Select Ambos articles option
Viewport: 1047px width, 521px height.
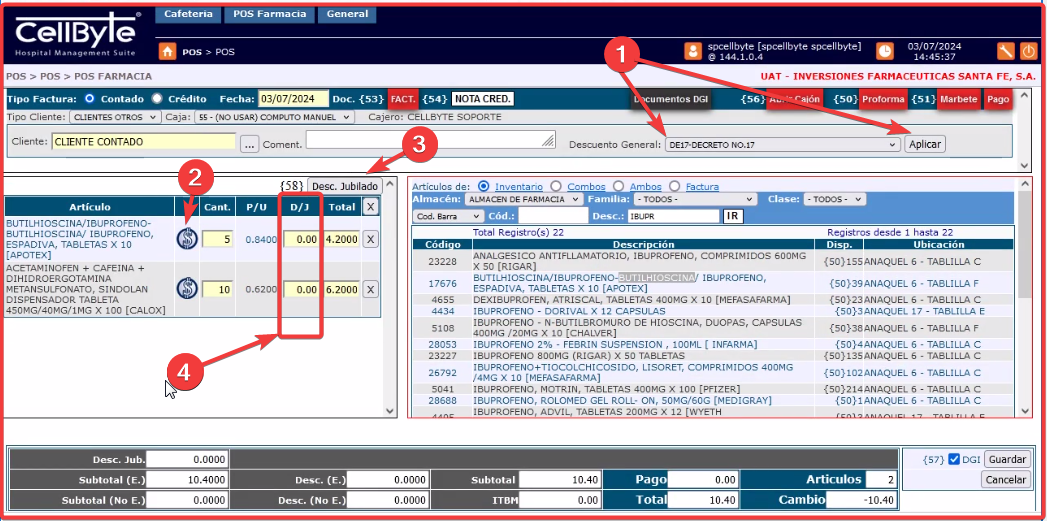[x=618, y=186]
